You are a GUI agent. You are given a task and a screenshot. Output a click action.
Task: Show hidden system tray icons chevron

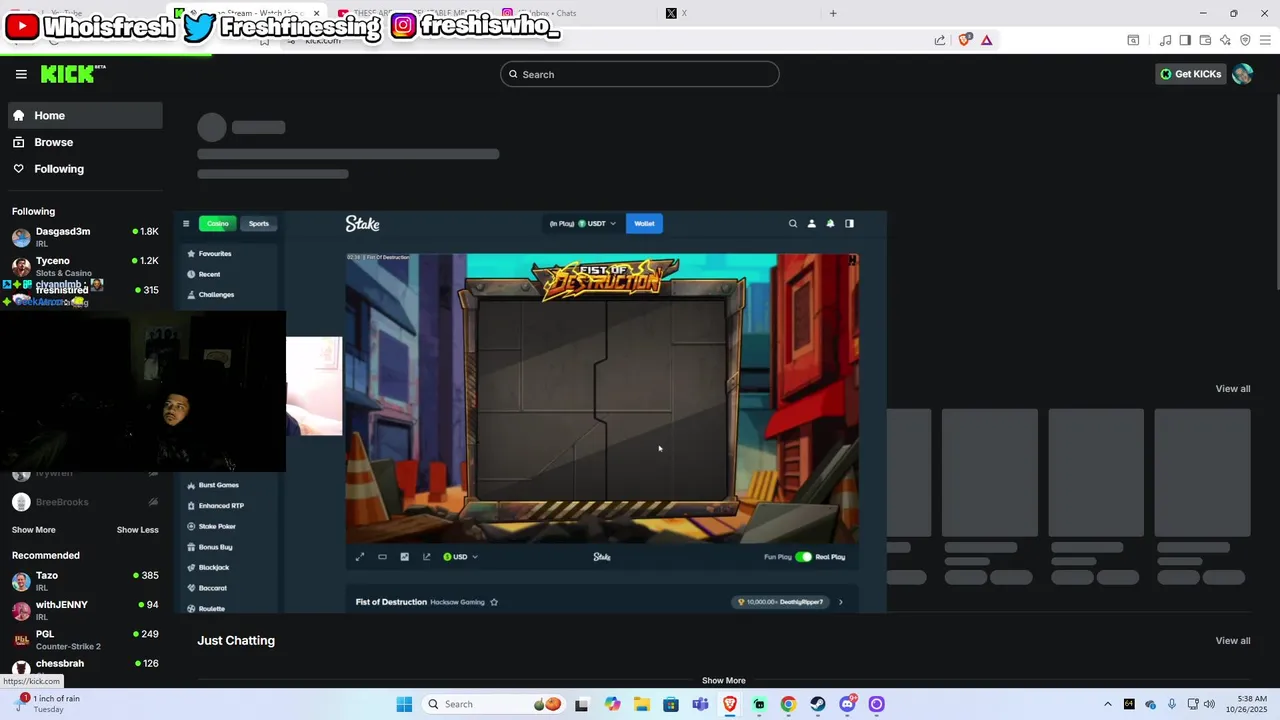pyautogui.click(x=1107, y=704)
